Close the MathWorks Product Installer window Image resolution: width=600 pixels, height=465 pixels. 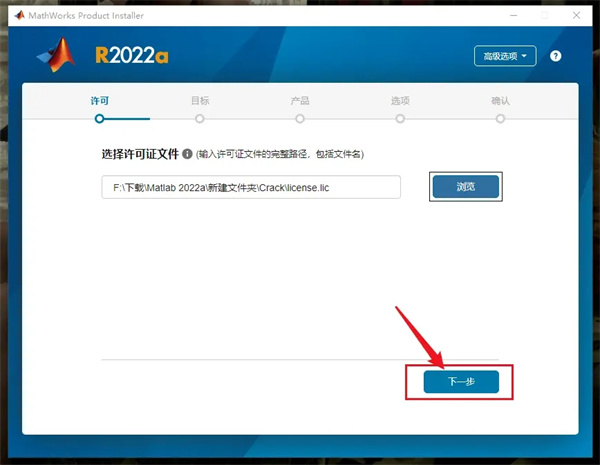(x=576, y=15)
